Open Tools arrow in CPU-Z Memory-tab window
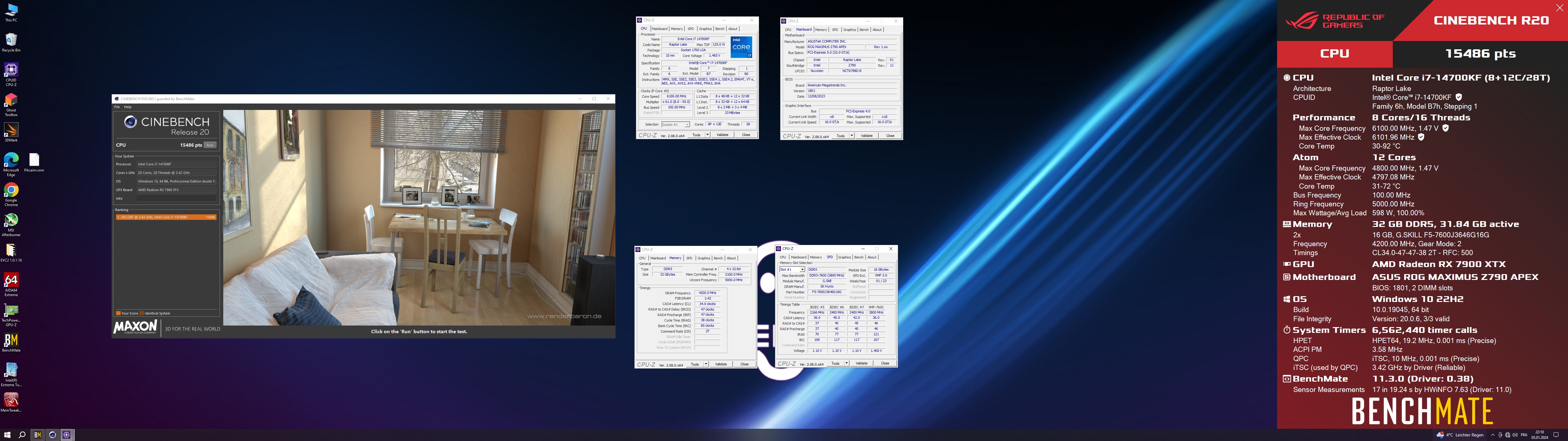The image size is (1568, 441). (x=706, y=364)
